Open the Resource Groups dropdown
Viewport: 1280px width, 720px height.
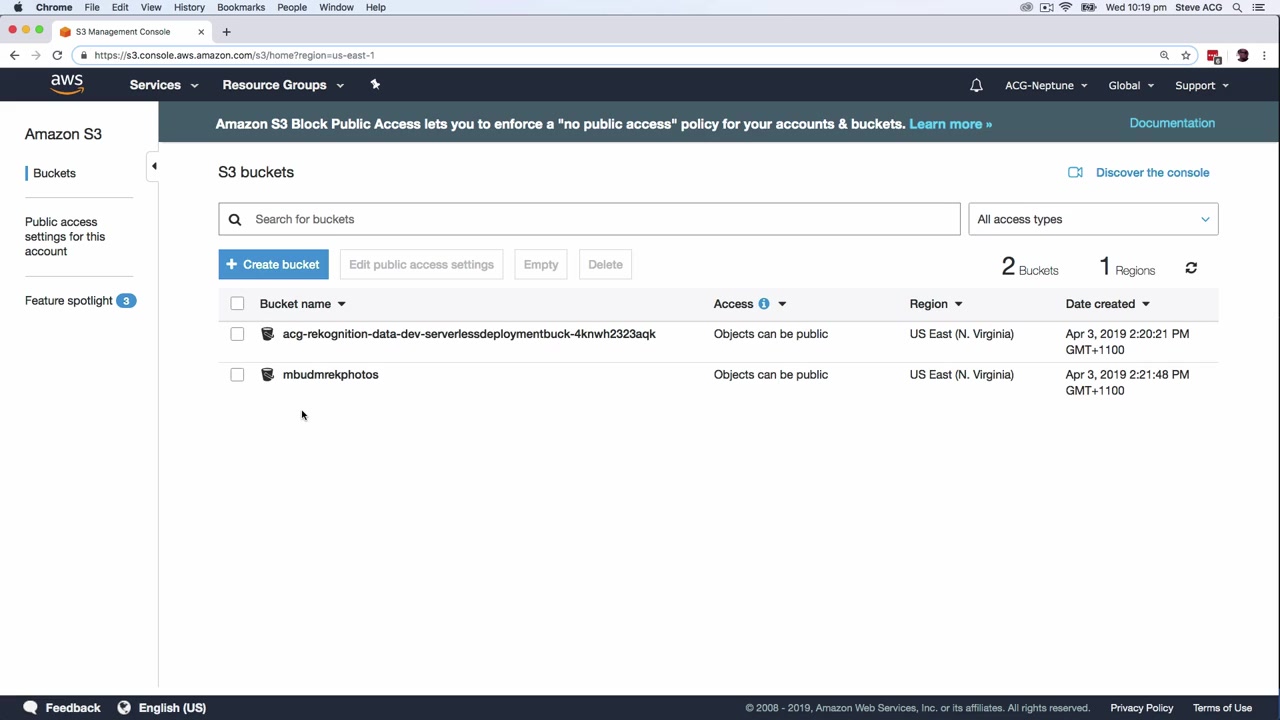coord(283,85)
